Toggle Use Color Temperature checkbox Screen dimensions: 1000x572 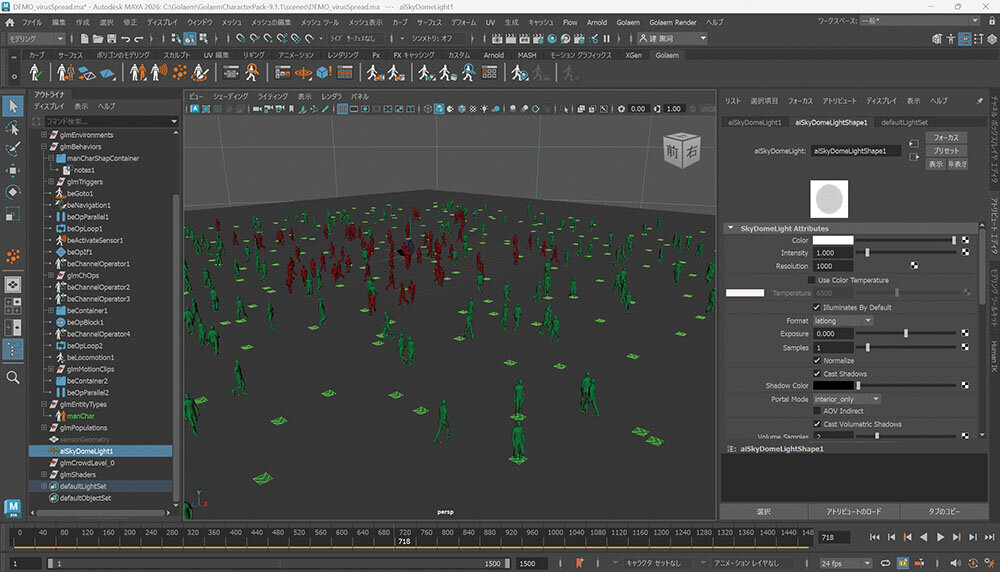pos(811,280)
